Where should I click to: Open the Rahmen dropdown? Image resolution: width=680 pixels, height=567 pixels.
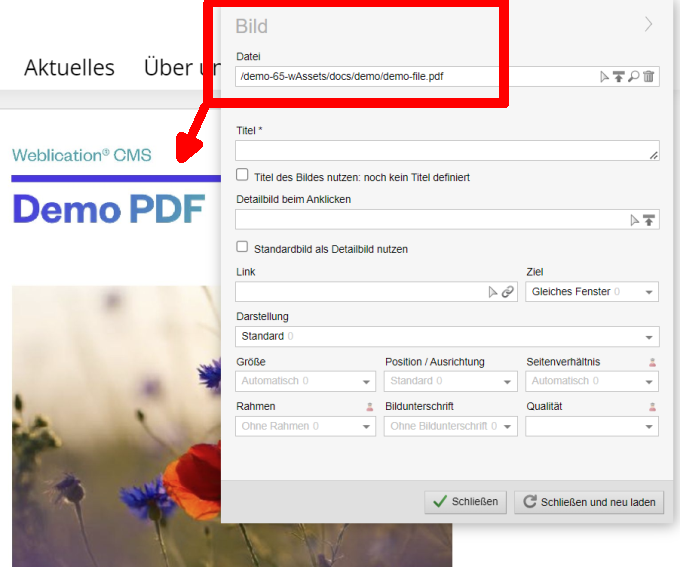pos(305,426)
